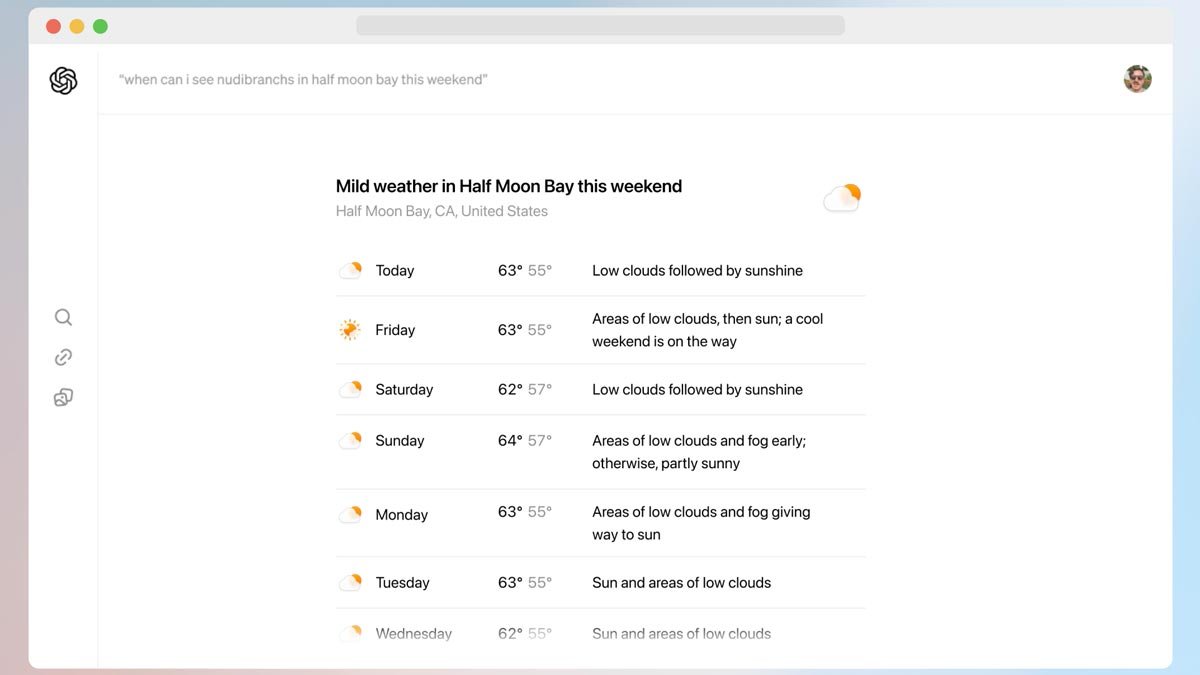Click the 'Half Moon Bay, CA, United States' location
Screen dimensions: 1200x675
coord(442,211)
